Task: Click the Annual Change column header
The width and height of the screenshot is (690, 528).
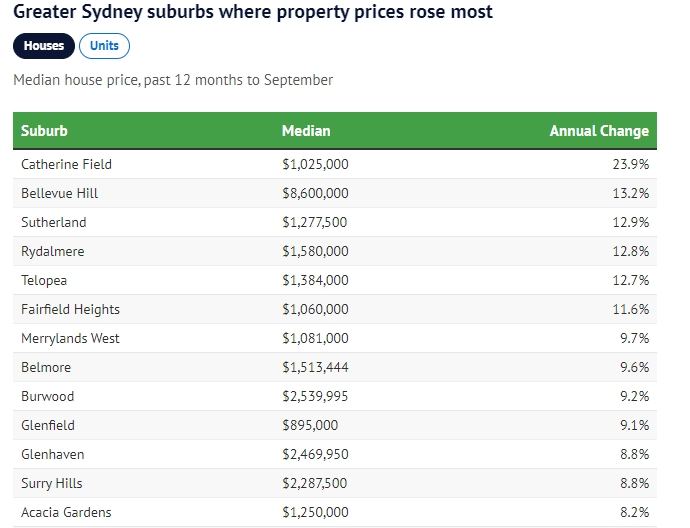Action: click(x=599, y=131)
